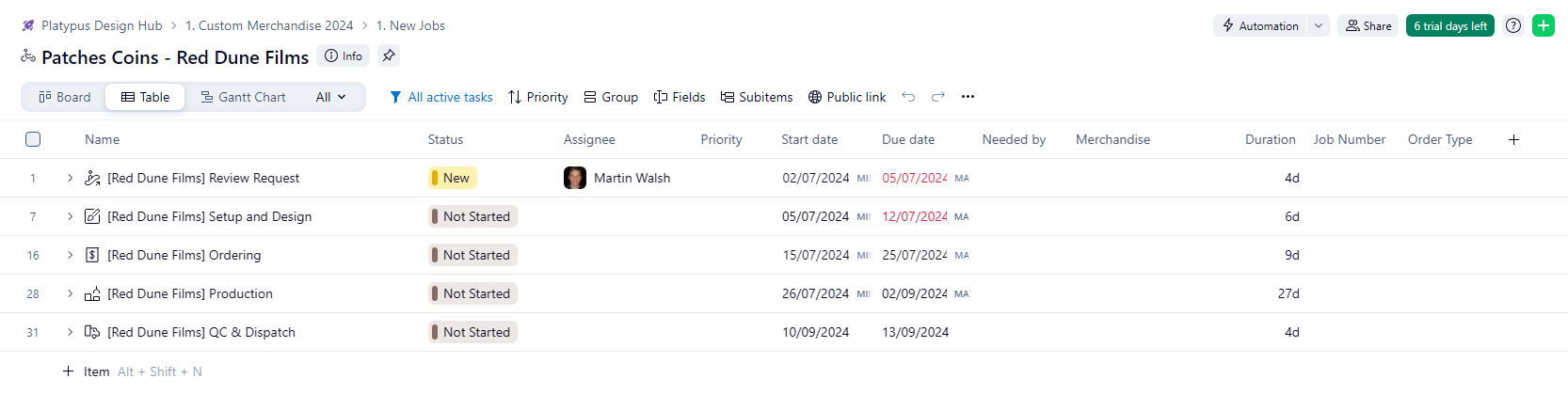Image resolution: width=1568 pixels, height=395 pixels.
Task: Tick the select-all checkbox in header
Action: 33,139
